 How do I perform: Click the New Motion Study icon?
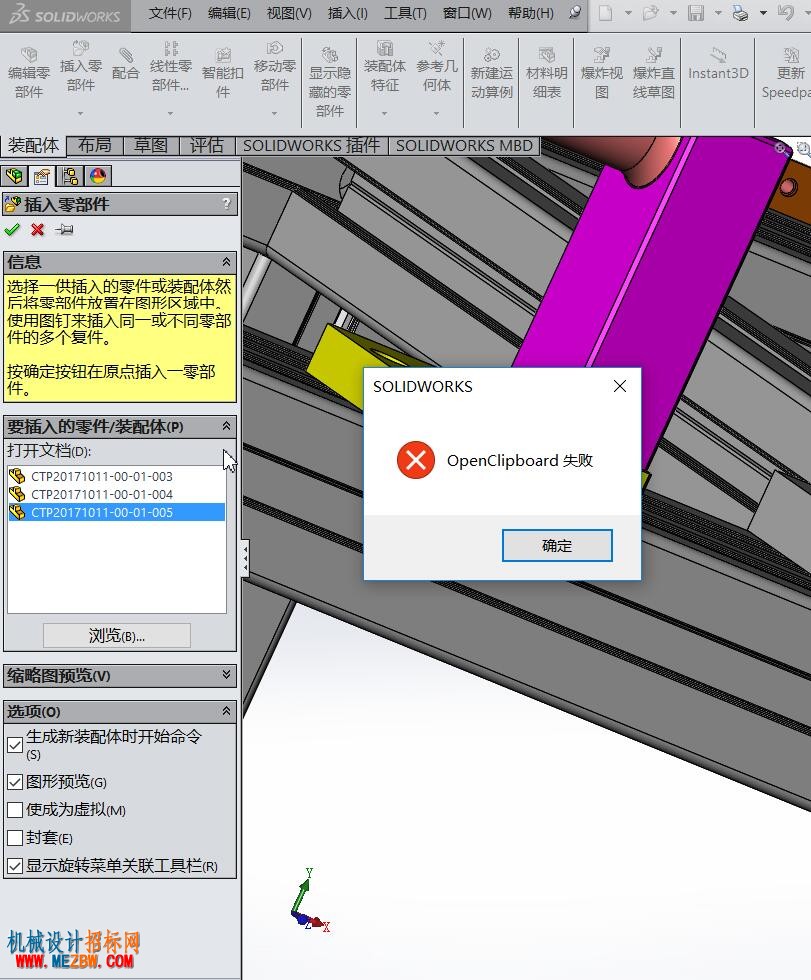click(x=492, y=54)
